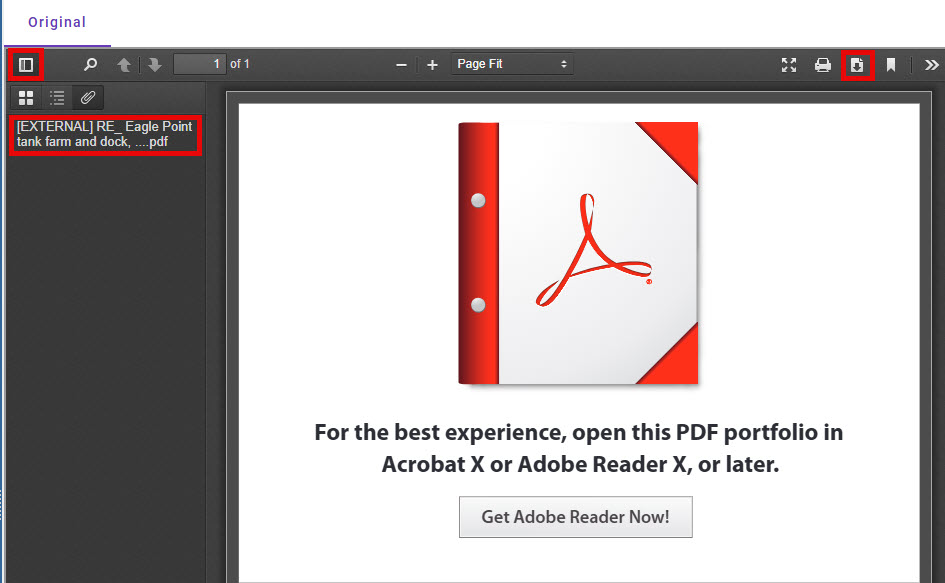Zoom out with the minus button
Screen dimensions: 945x583
click(401, 65)
